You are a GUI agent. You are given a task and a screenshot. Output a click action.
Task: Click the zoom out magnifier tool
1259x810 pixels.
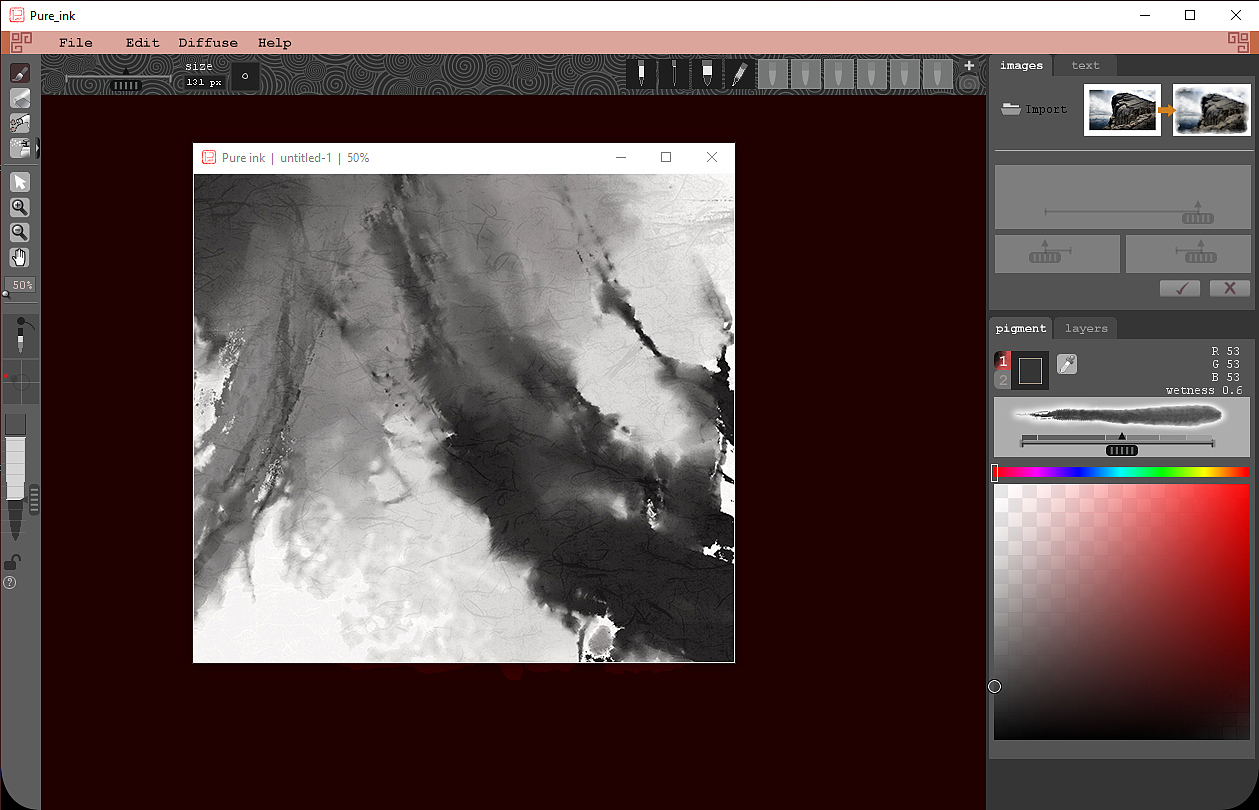tap(19, 232)
